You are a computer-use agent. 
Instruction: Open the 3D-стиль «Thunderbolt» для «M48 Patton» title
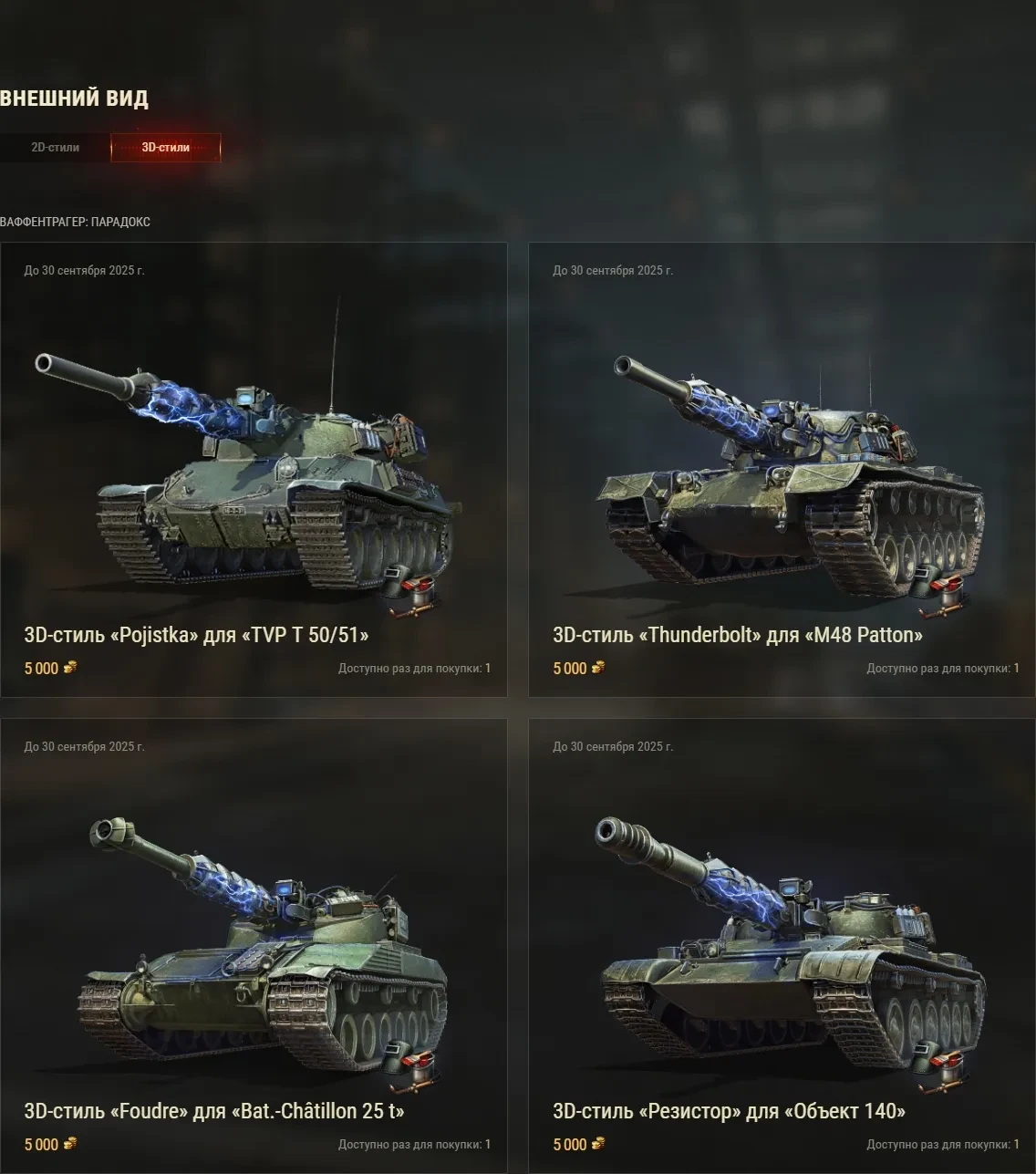[x=738, y=635]
